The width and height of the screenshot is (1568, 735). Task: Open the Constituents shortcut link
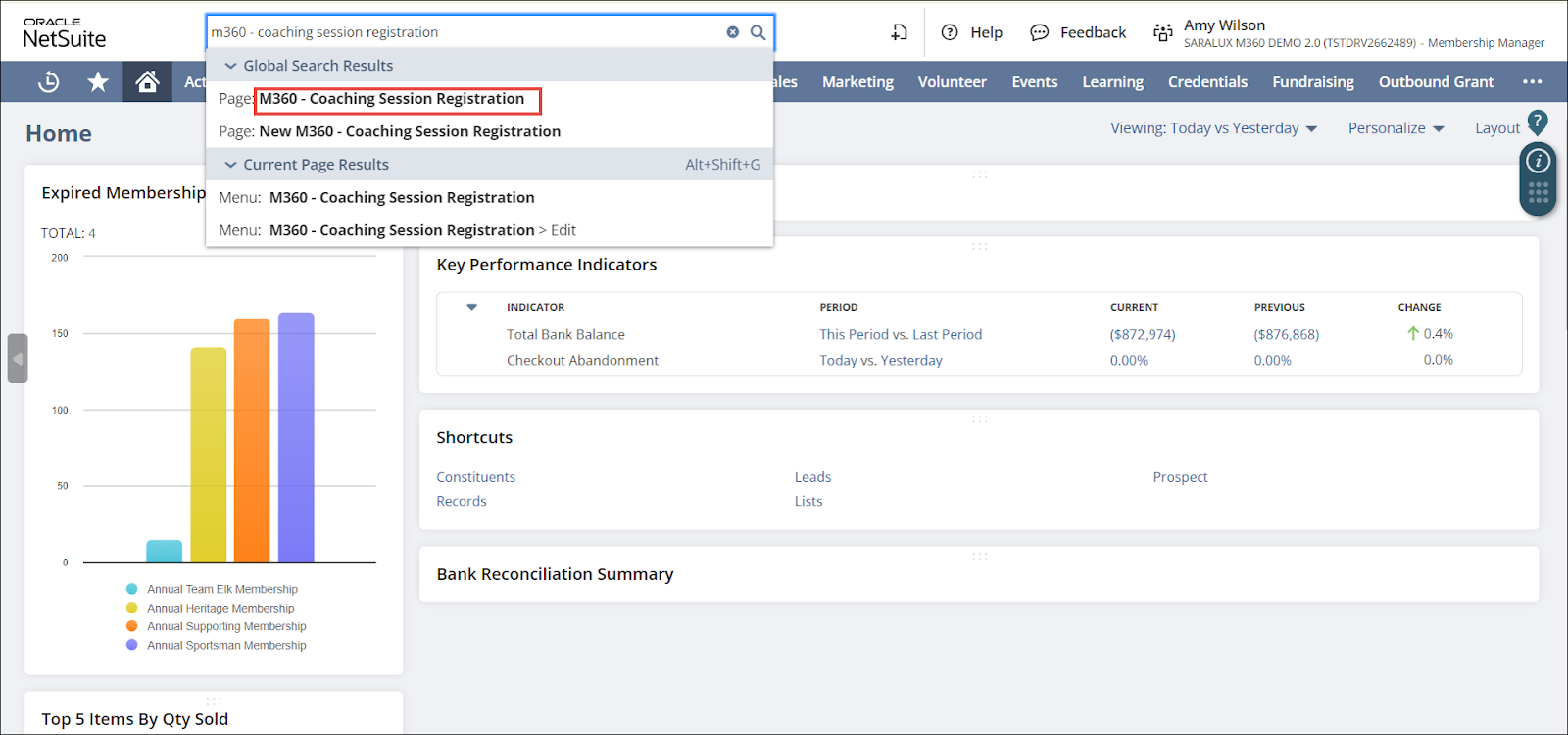[475, 477]
